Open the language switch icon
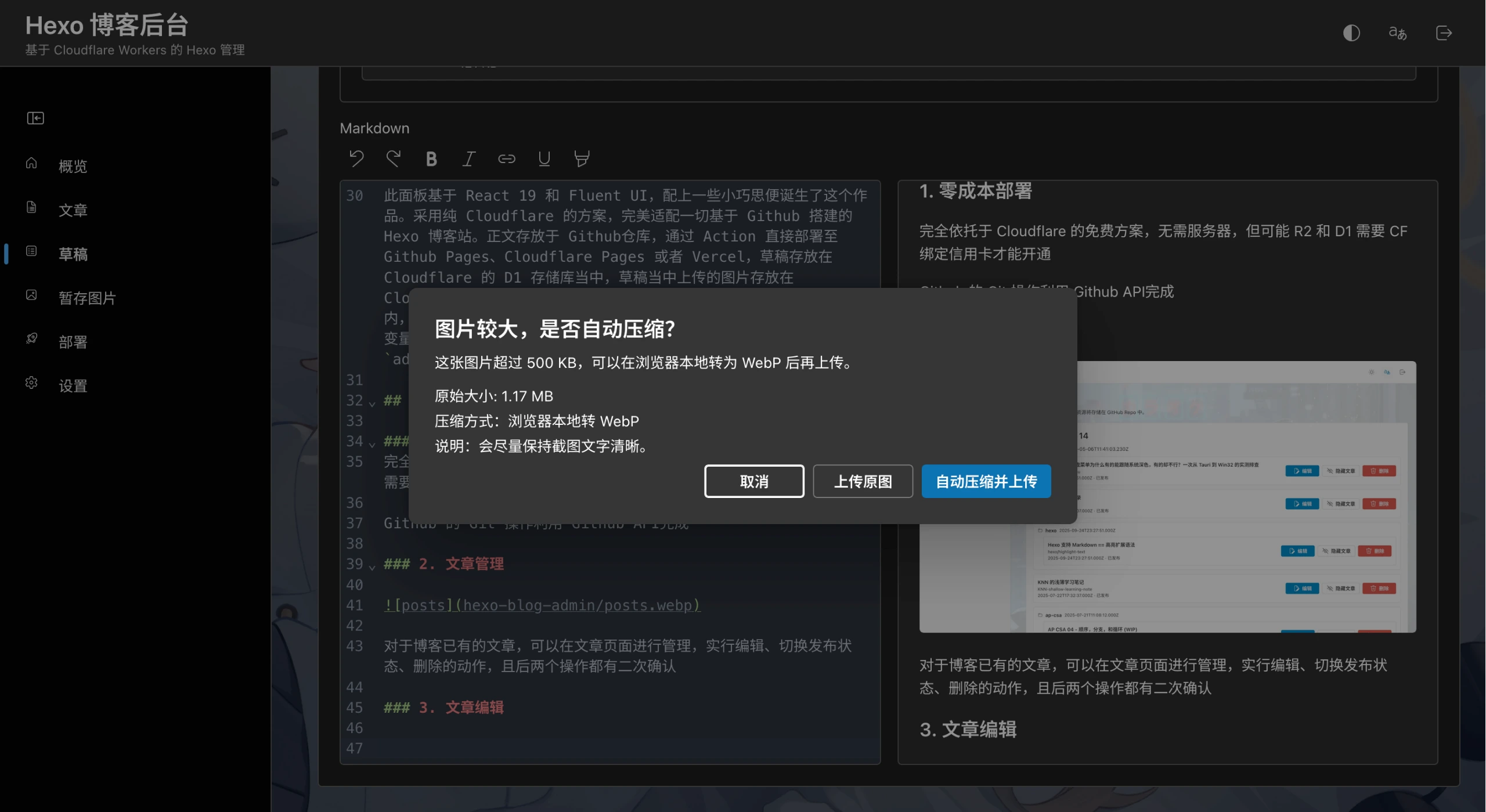 [1398, 33]
